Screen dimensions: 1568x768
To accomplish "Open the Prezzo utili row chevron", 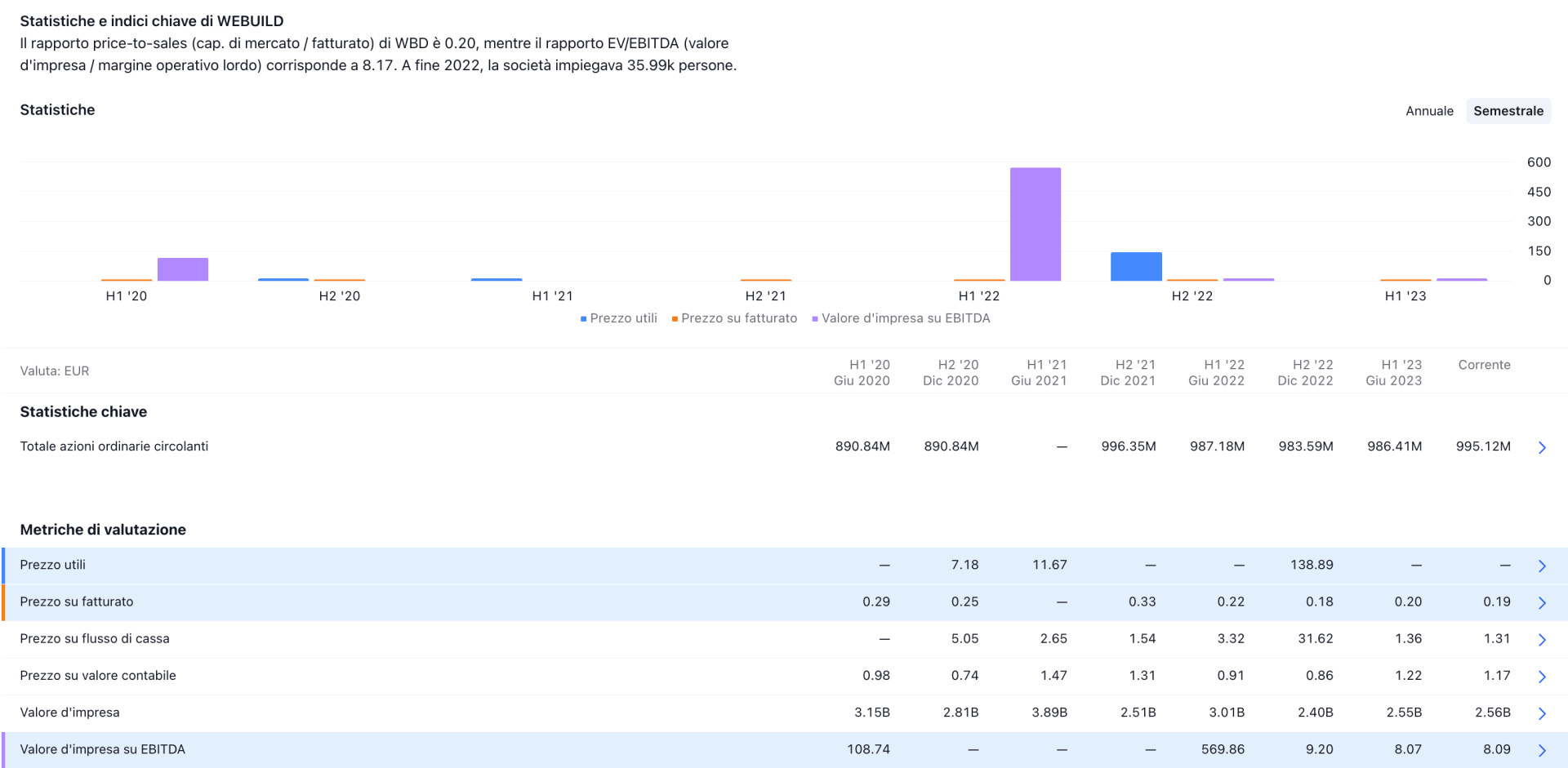I will pos(1542,566).
